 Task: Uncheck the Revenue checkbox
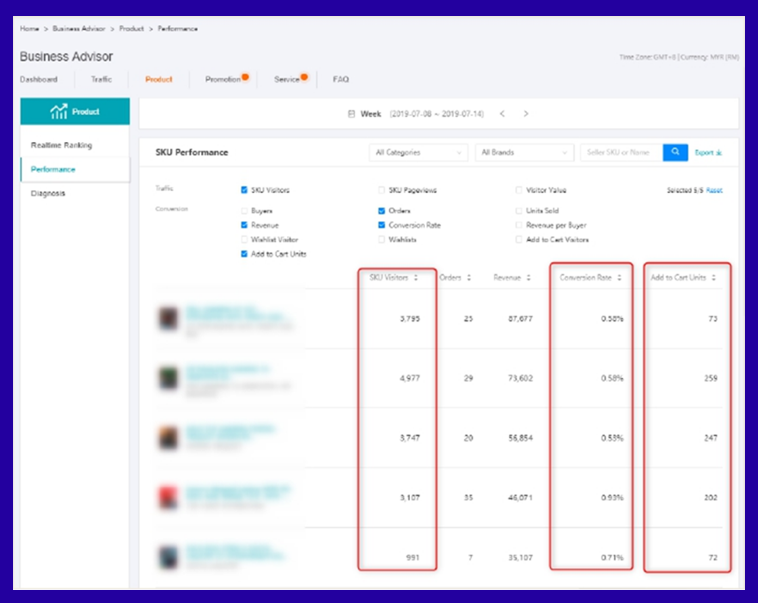pyautogui.click(x=244, y=225)
